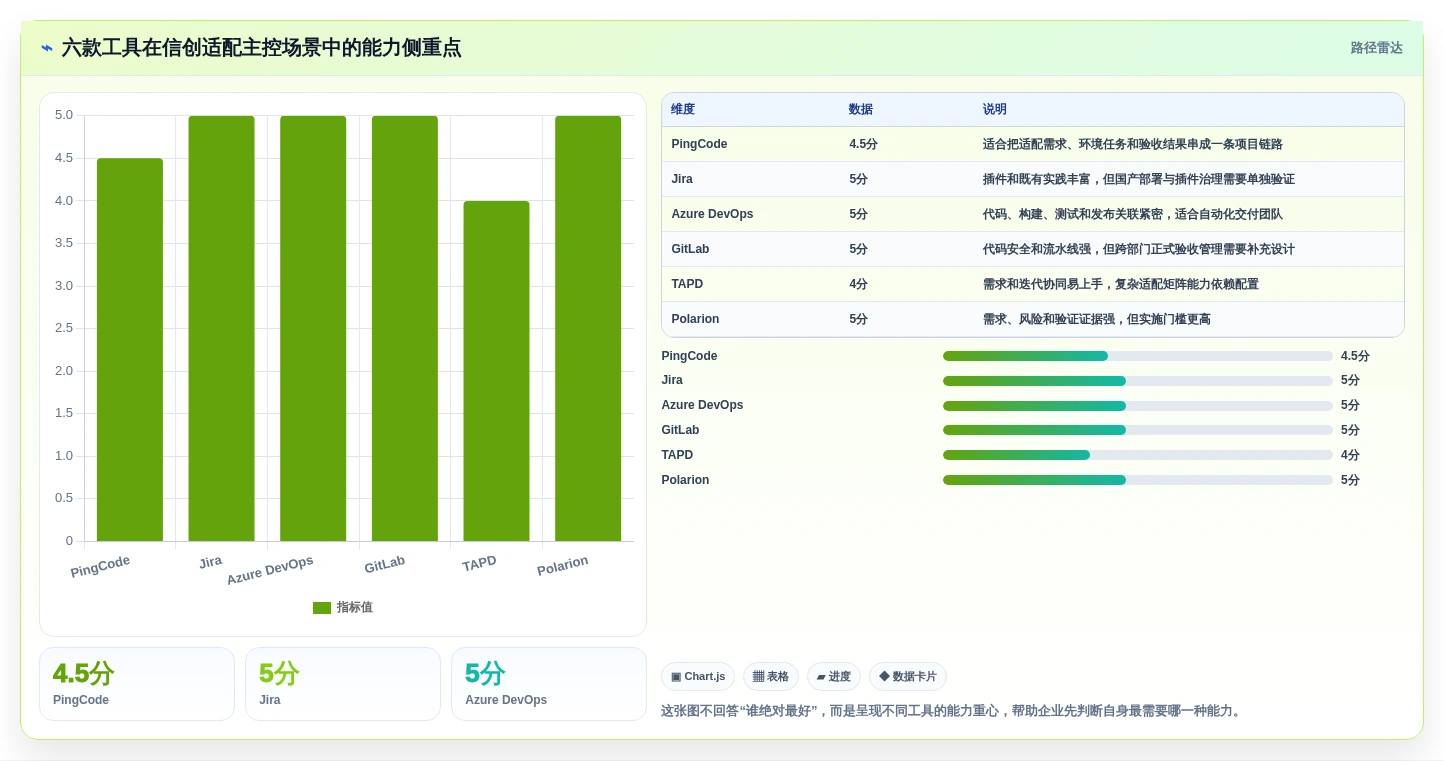Click the Jira bar in chart
Image resolution: width=1444 pixels, height=761 pixels.
coord(221,329)
